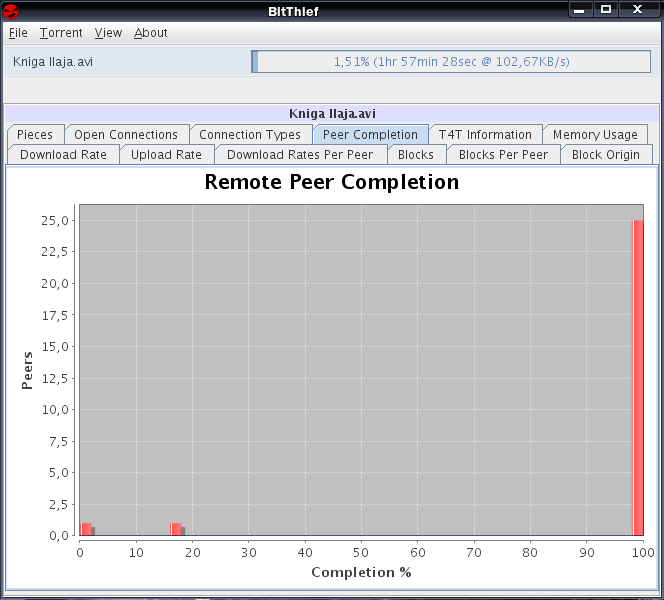Select the Peer Completion tab

coord(371,135)
